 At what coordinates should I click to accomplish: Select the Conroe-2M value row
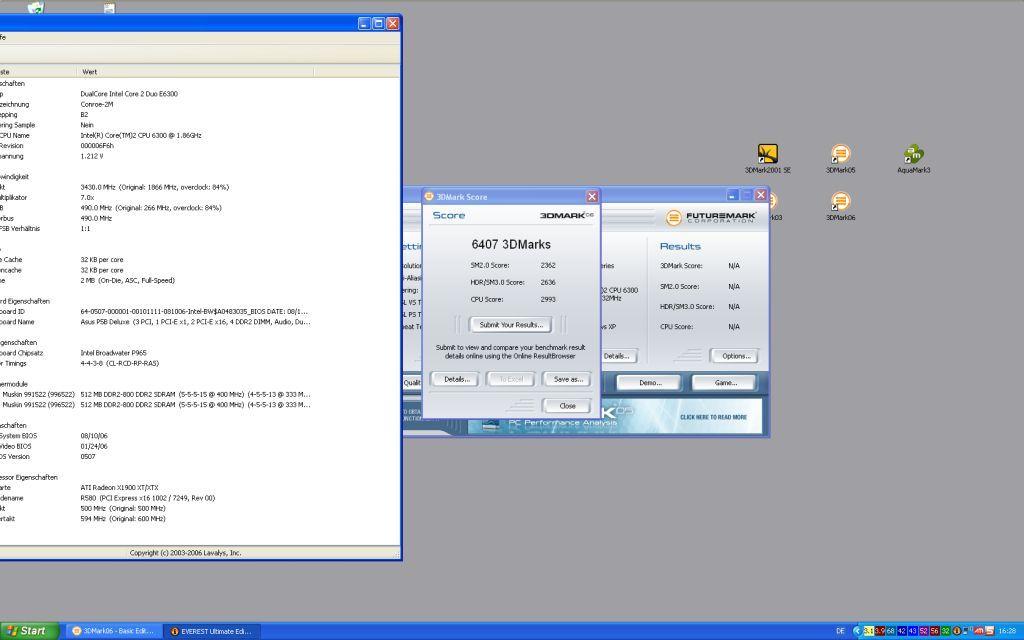[97, 104]
